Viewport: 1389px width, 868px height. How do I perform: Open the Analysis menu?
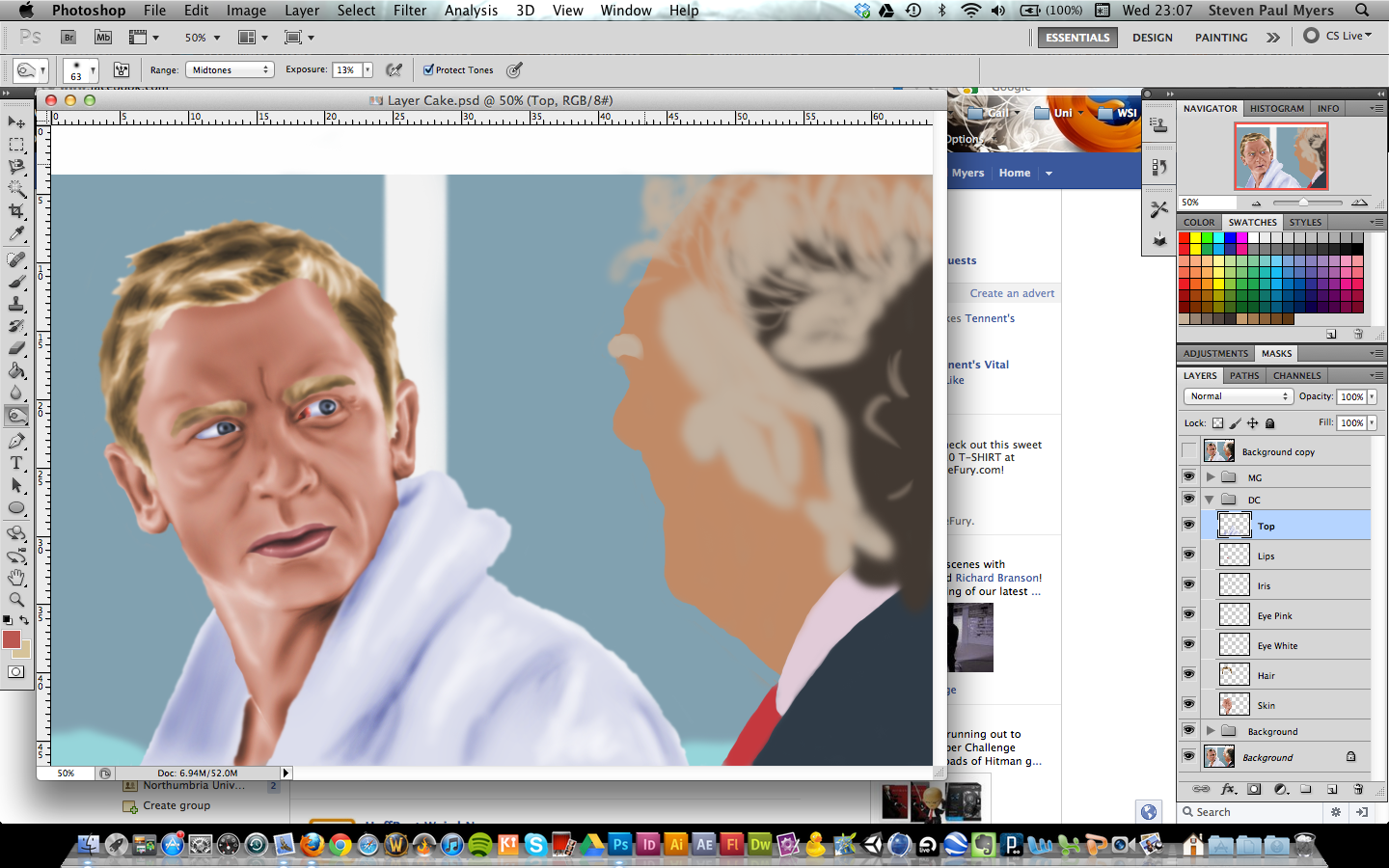pos(471,10)
